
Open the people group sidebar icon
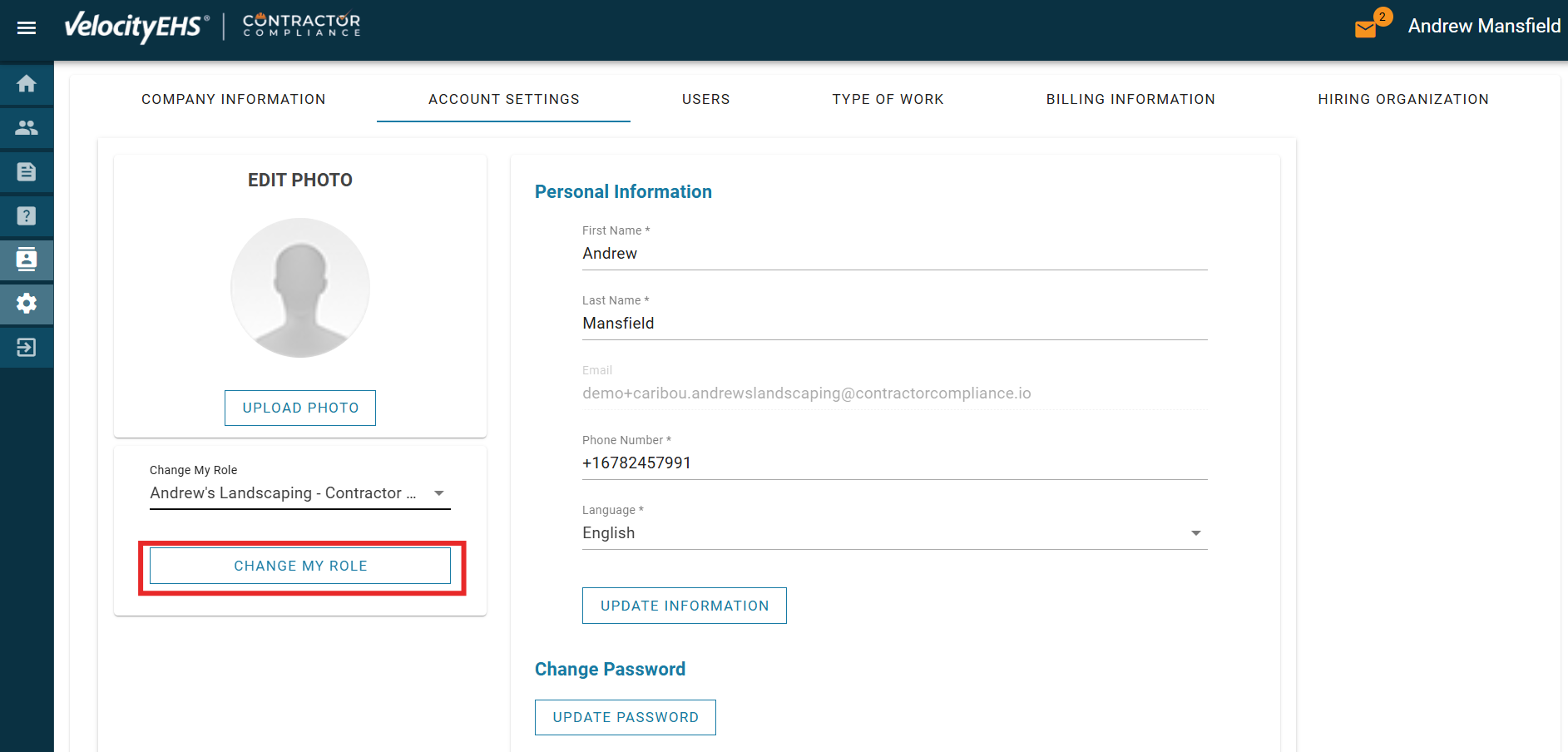pyautogui.click(x=27, y=128)
